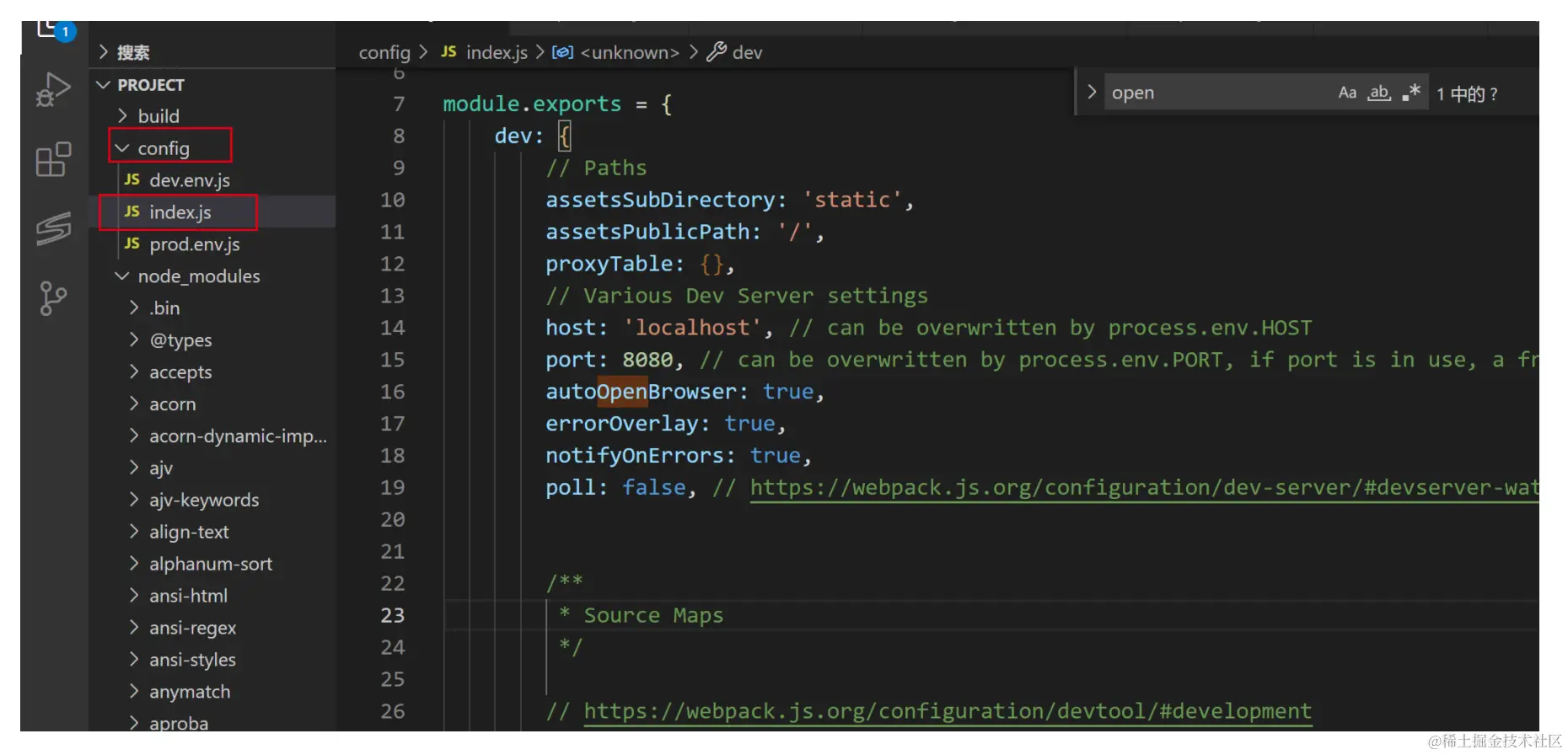
Task: Click the port value 8080
Action: 647,361
